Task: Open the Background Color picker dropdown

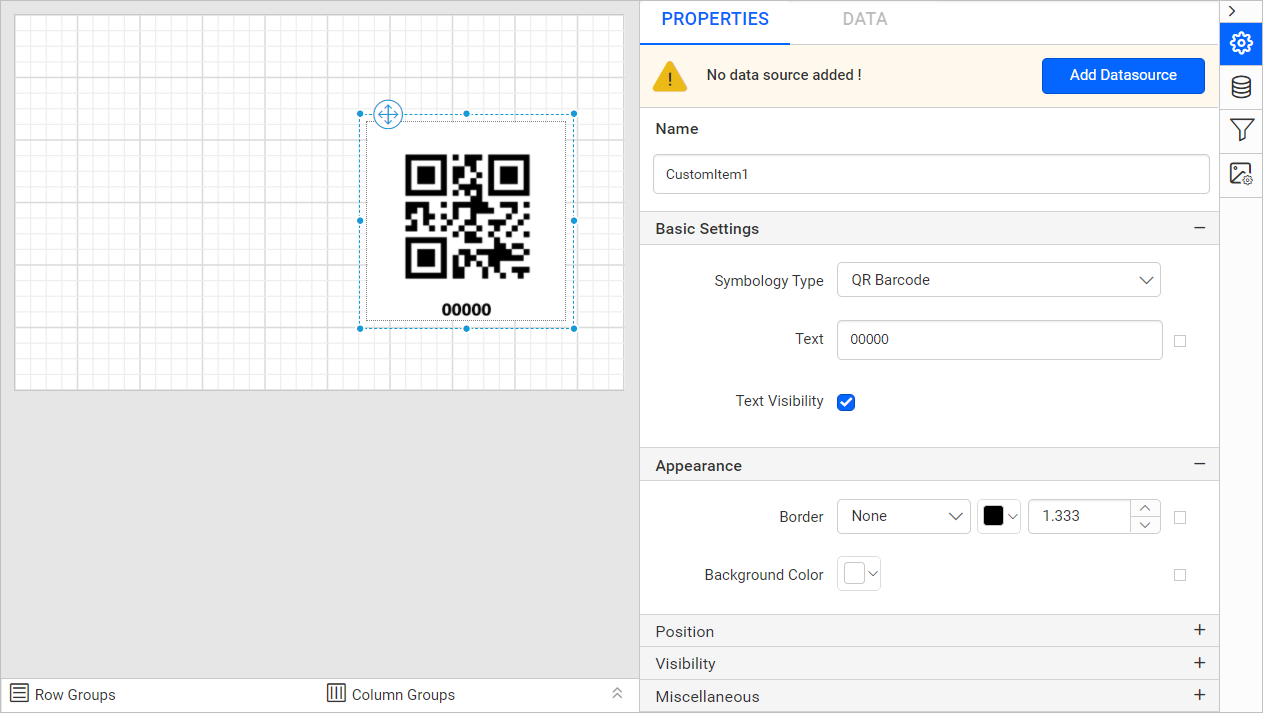Action: point(859,574)
